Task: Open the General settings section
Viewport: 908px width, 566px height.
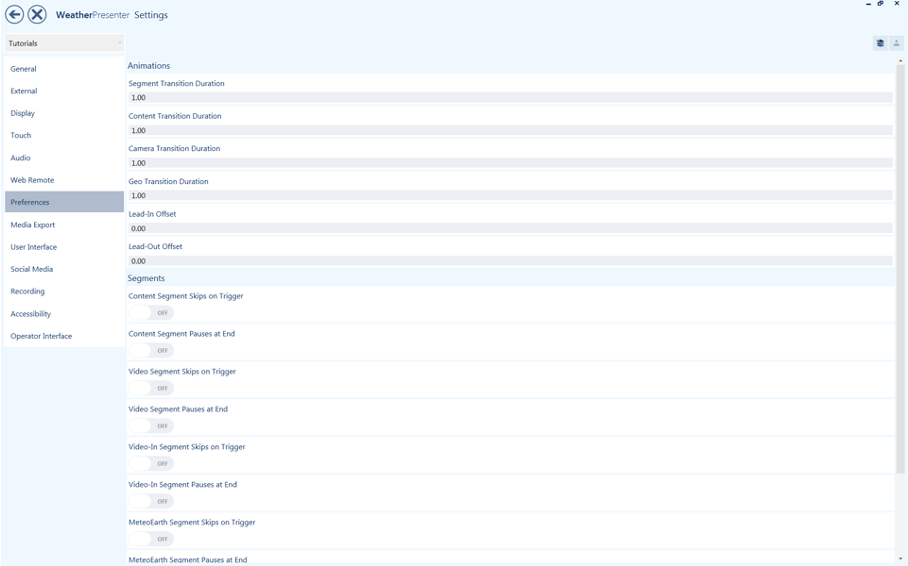Action: tap(24, 69)
